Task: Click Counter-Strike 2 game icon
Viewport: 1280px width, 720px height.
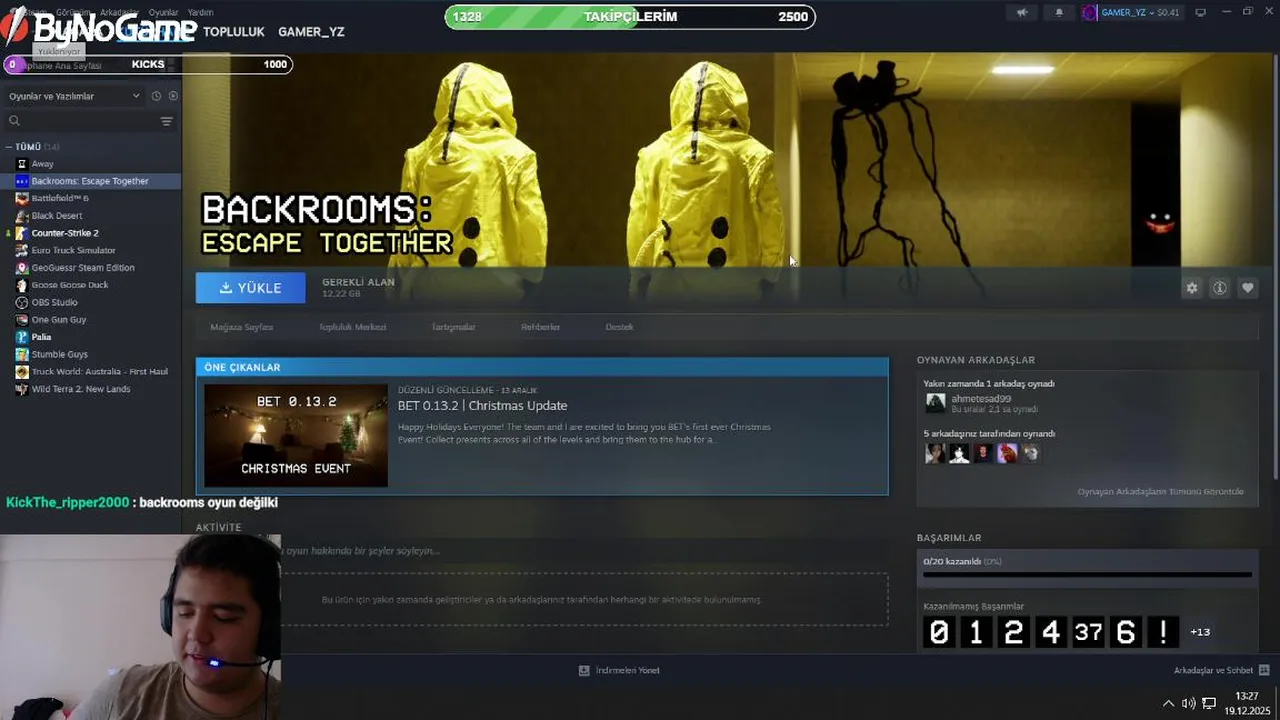Action: [x=22, y=233]
